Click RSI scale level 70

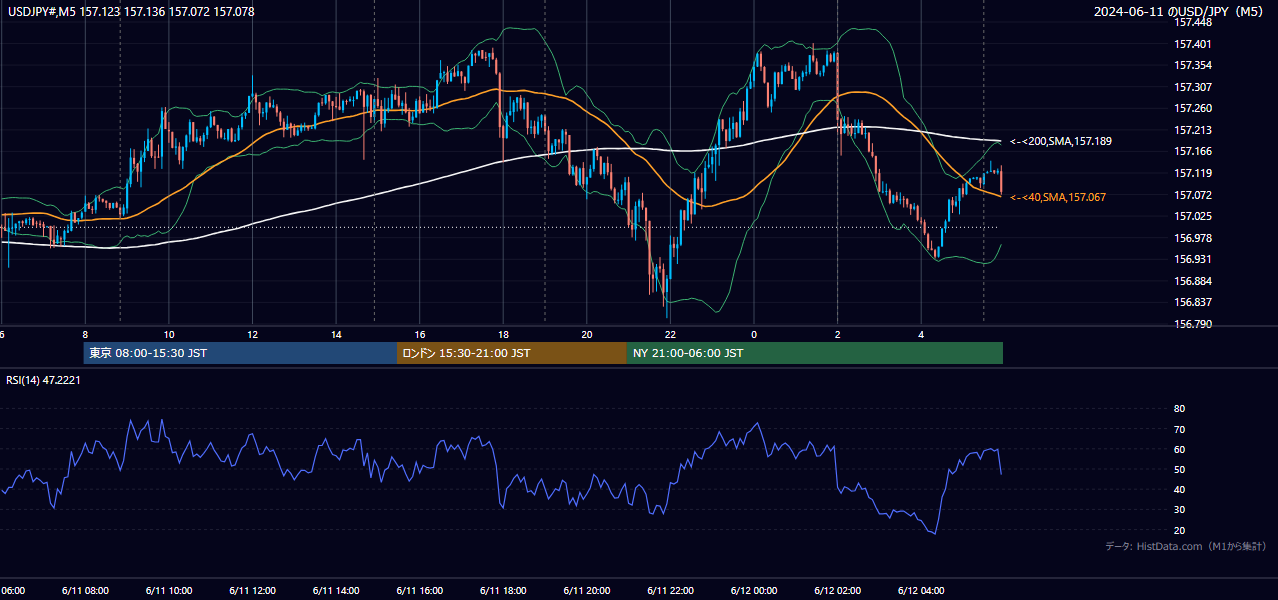coord(1179,429)
